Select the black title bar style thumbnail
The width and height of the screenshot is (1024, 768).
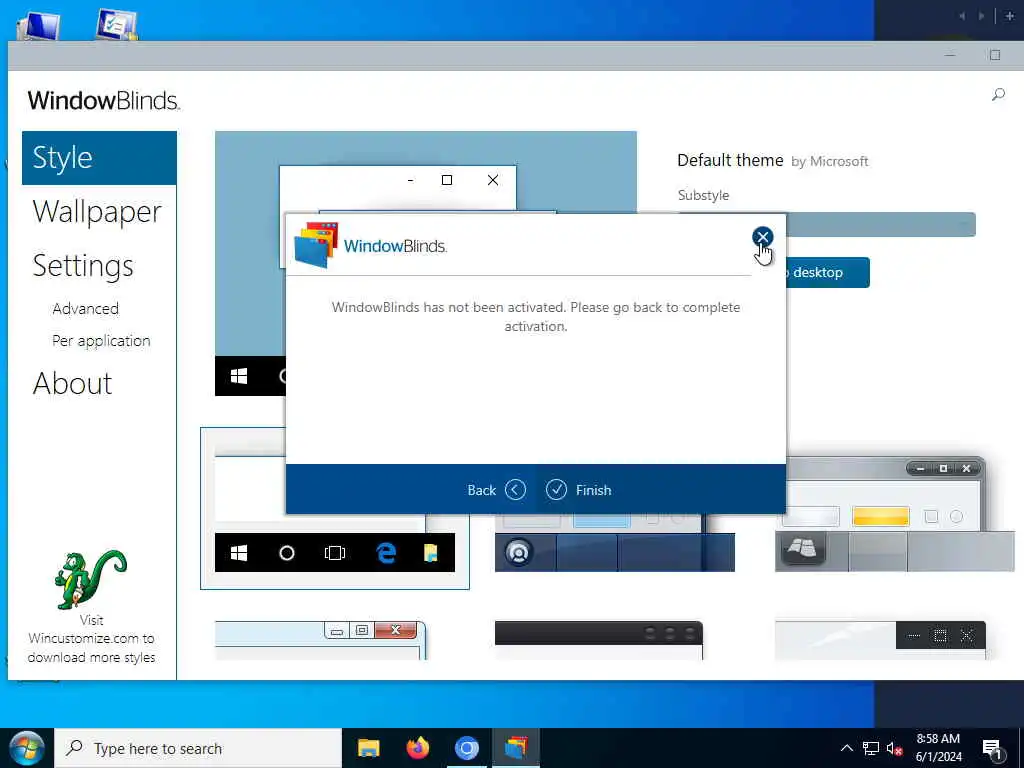(599, 640)
